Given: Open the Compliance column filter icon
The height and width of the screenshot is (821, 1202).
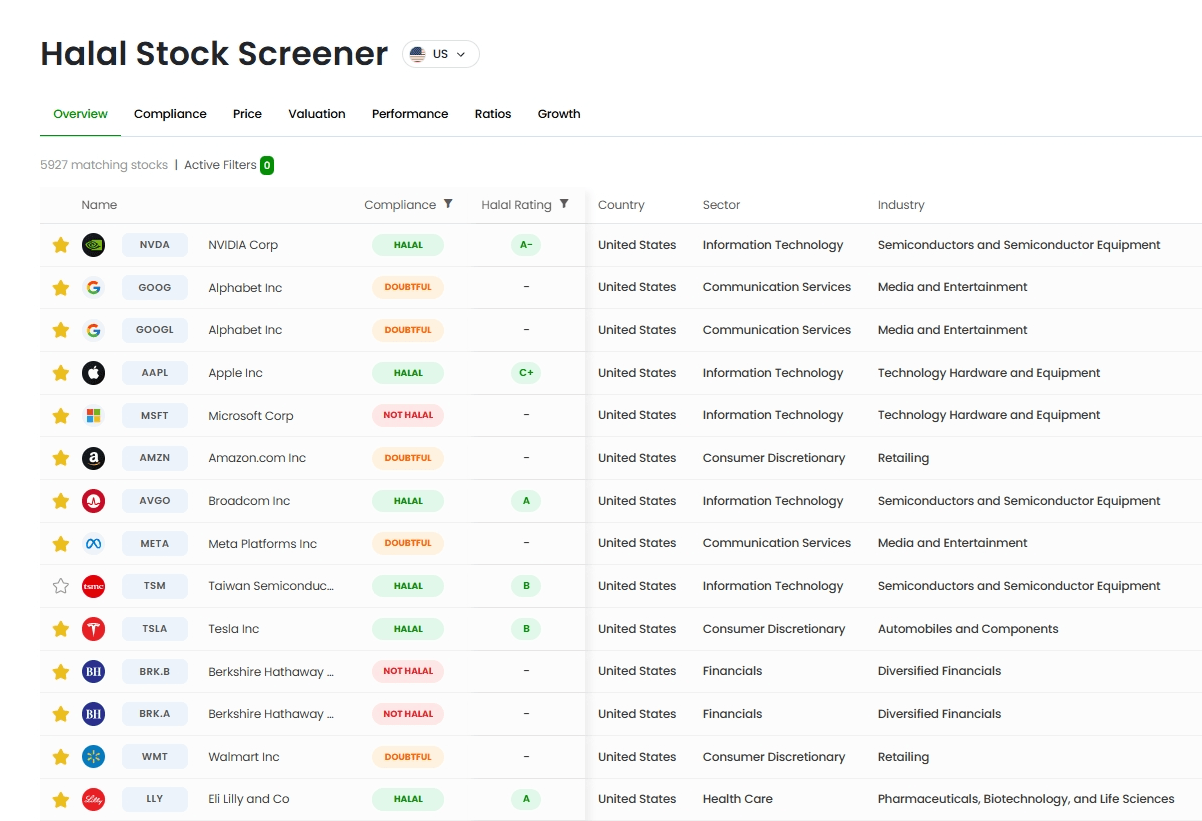Looking at the screenshot, I should [448, 204].
